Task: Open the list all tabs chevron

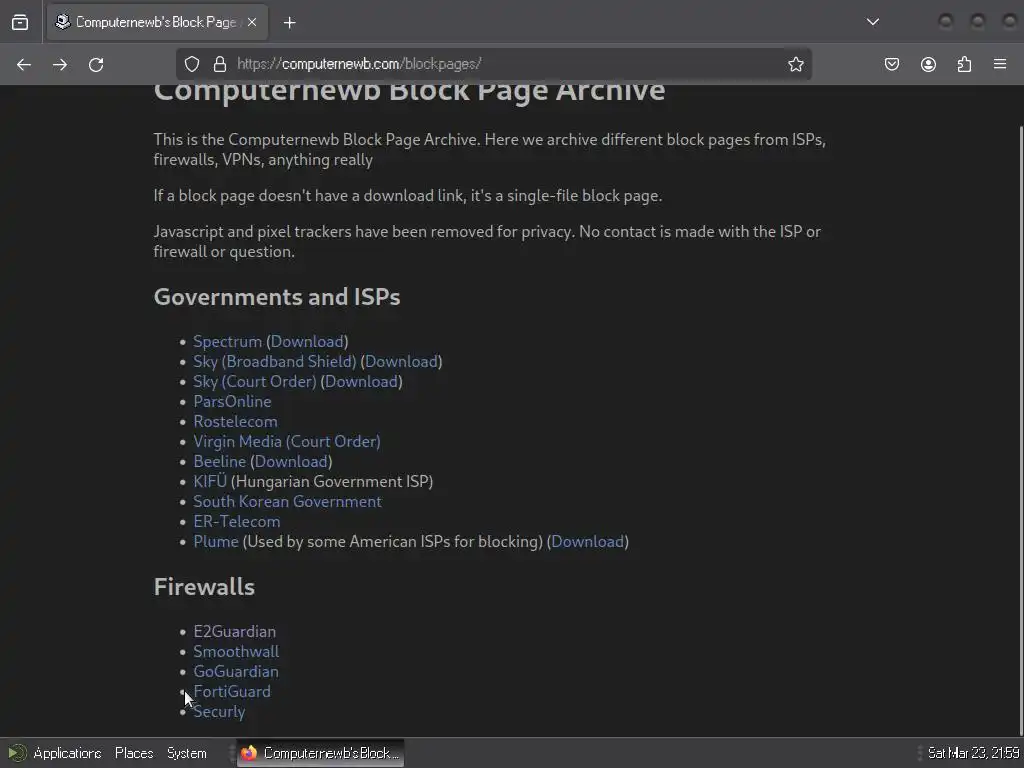Action: coord(872,22)
